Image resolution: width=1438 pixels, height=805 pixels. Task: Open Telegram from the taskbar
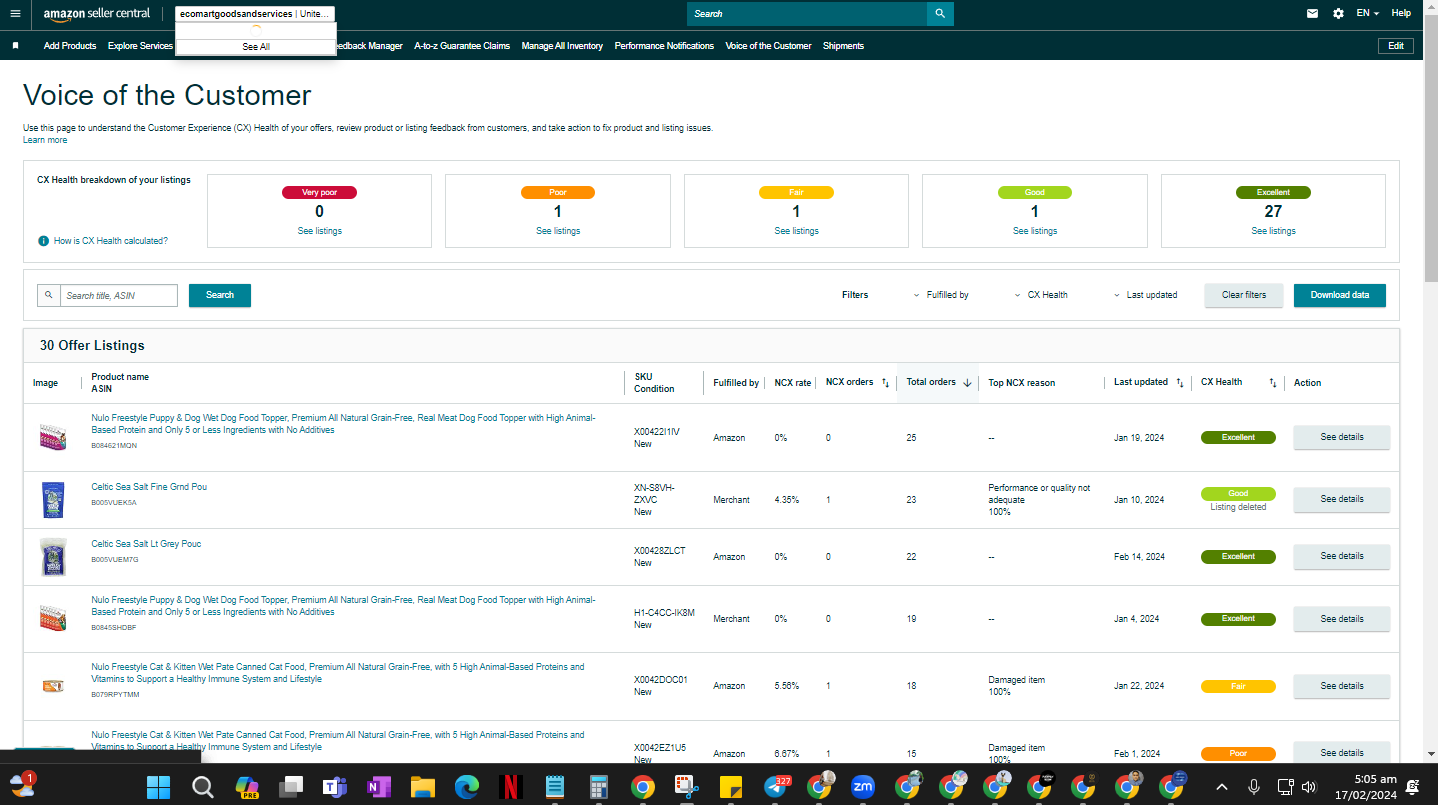(775, 787)
